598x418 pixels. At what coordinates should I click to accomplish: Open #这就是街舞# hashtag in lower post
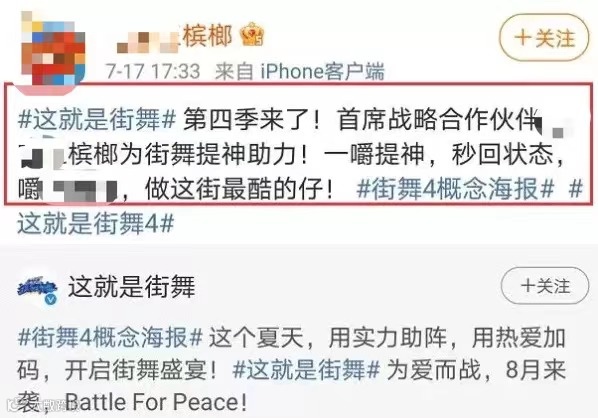tap(306, 370)
